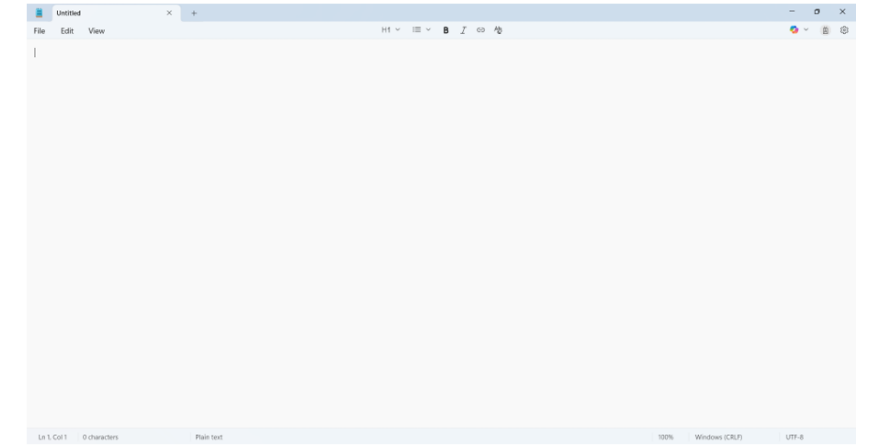871x445 pixels.
Task: Open Notepad settings via the gear icon
Action: [844, 30]
